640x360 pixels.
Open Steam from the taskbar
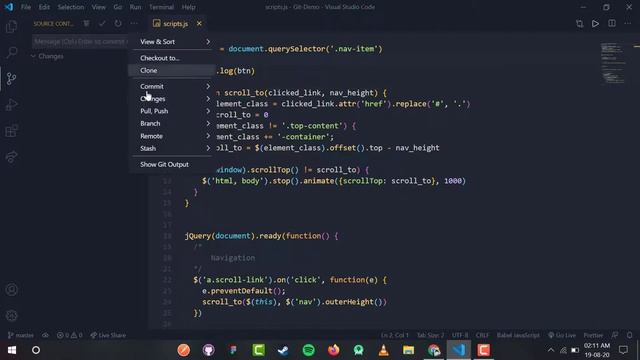(283, 350)
